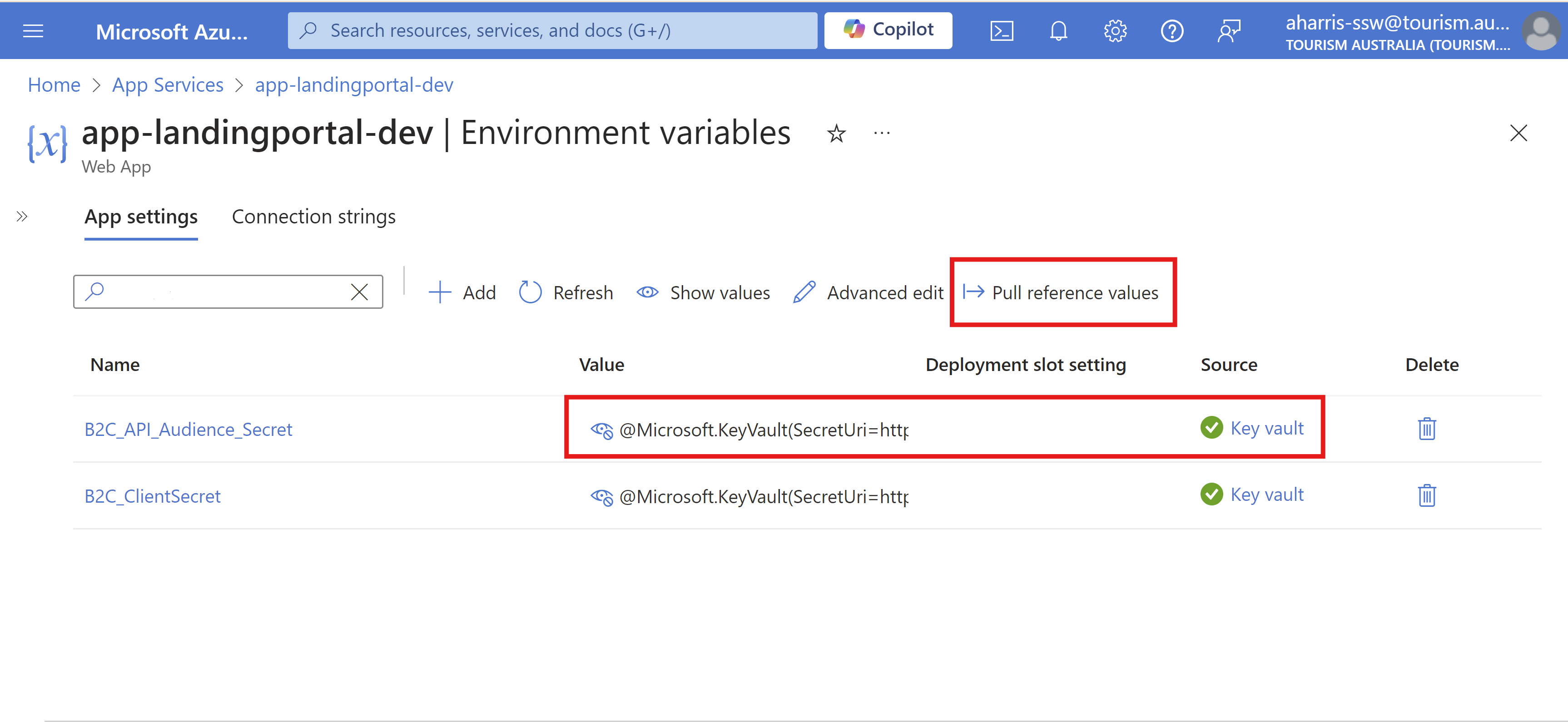Click the Copilot button
The height and width of the screenshot is (722, 1568).
[x=888, y=30]
